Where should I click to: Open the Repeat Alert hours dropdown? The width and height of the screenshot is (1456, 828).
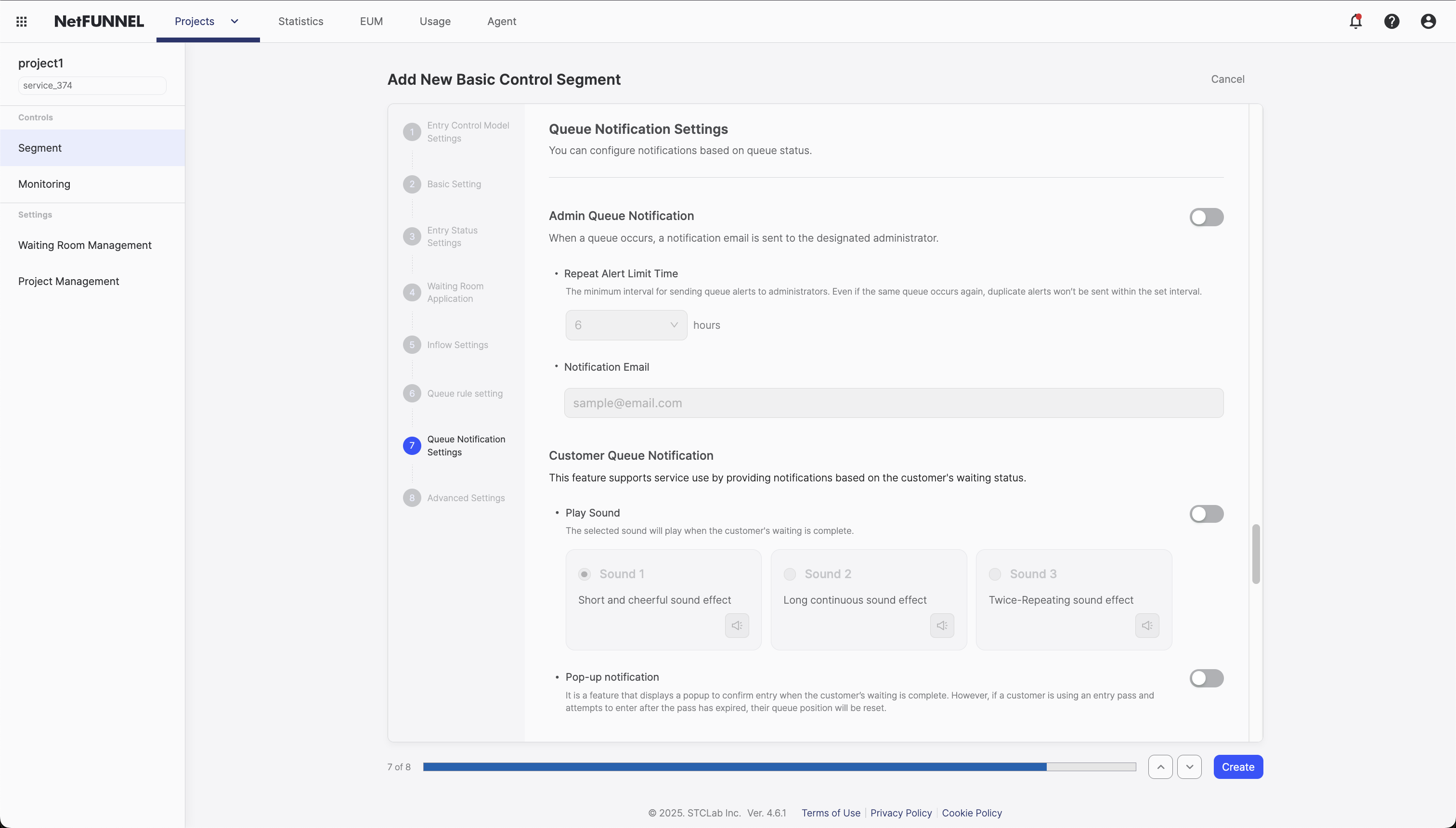625,325
